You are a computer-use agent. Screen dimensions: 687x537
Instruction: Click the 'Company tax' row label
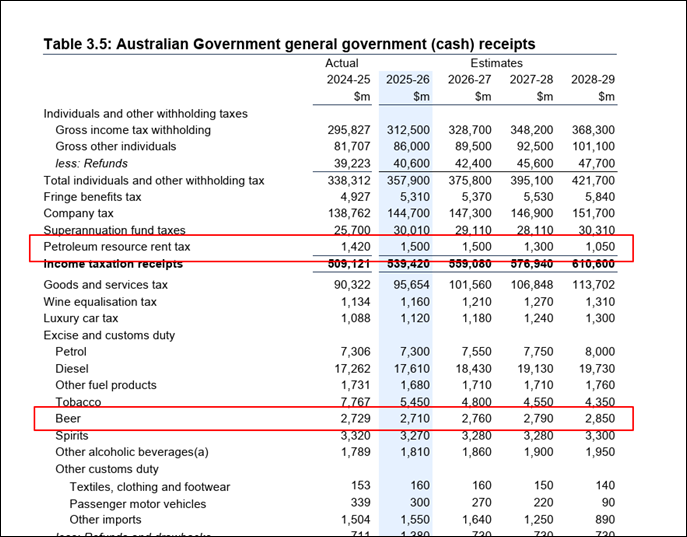(x=79, y=214)
